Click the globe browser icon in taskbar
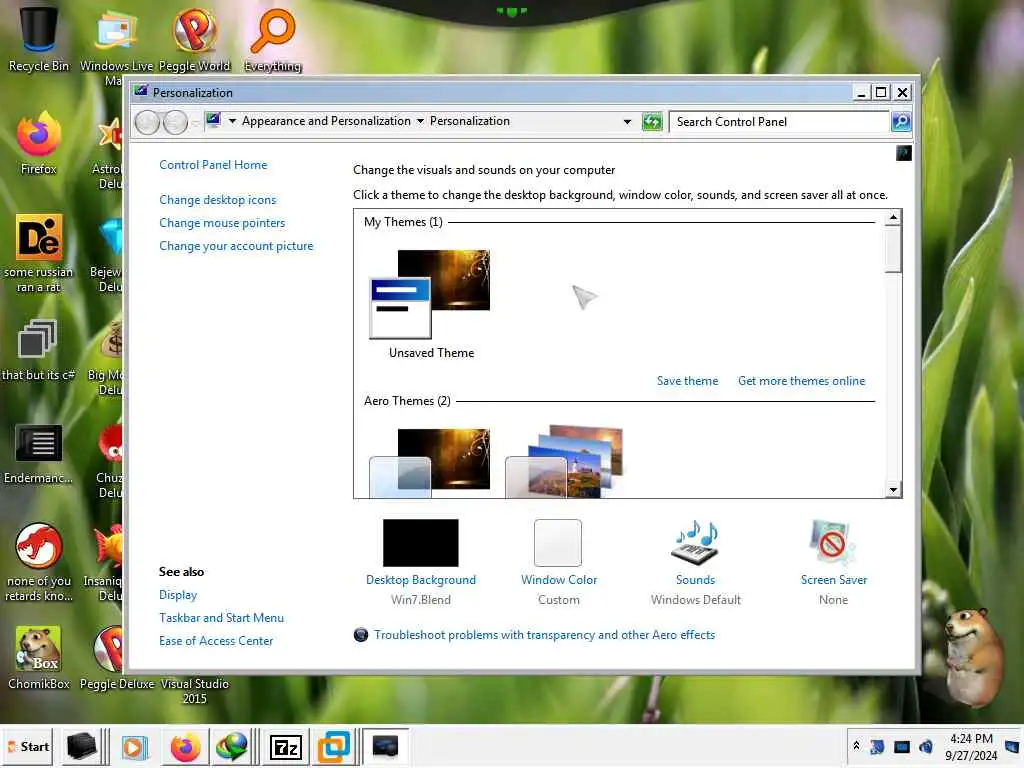The image size is (1024, 768). (232, 746)
